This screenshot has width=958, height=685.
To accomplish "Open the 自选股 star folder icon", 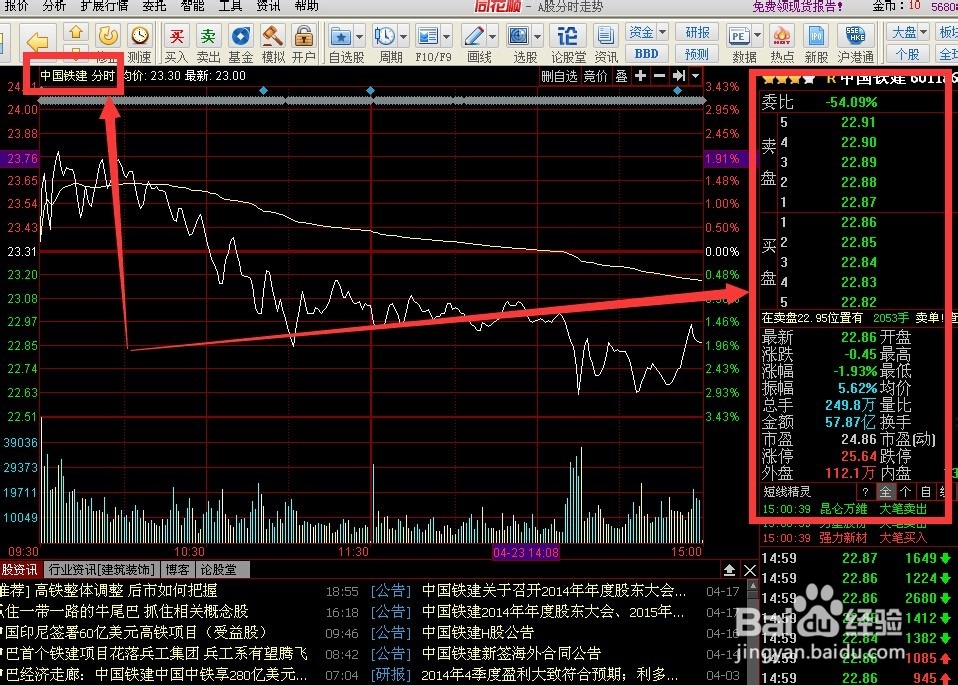I will click(x=340, y=37).
